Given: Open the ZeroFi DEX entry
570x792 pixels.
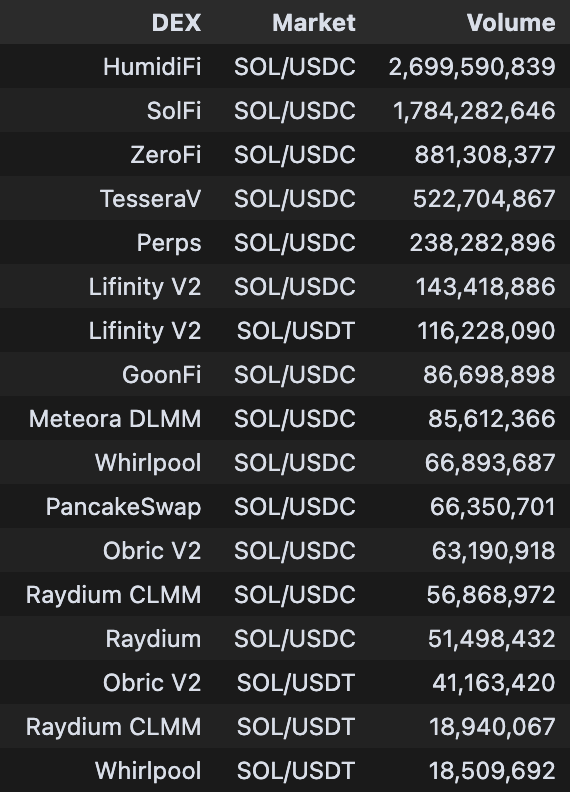Looking at the screenshot, I should [166, 155].
